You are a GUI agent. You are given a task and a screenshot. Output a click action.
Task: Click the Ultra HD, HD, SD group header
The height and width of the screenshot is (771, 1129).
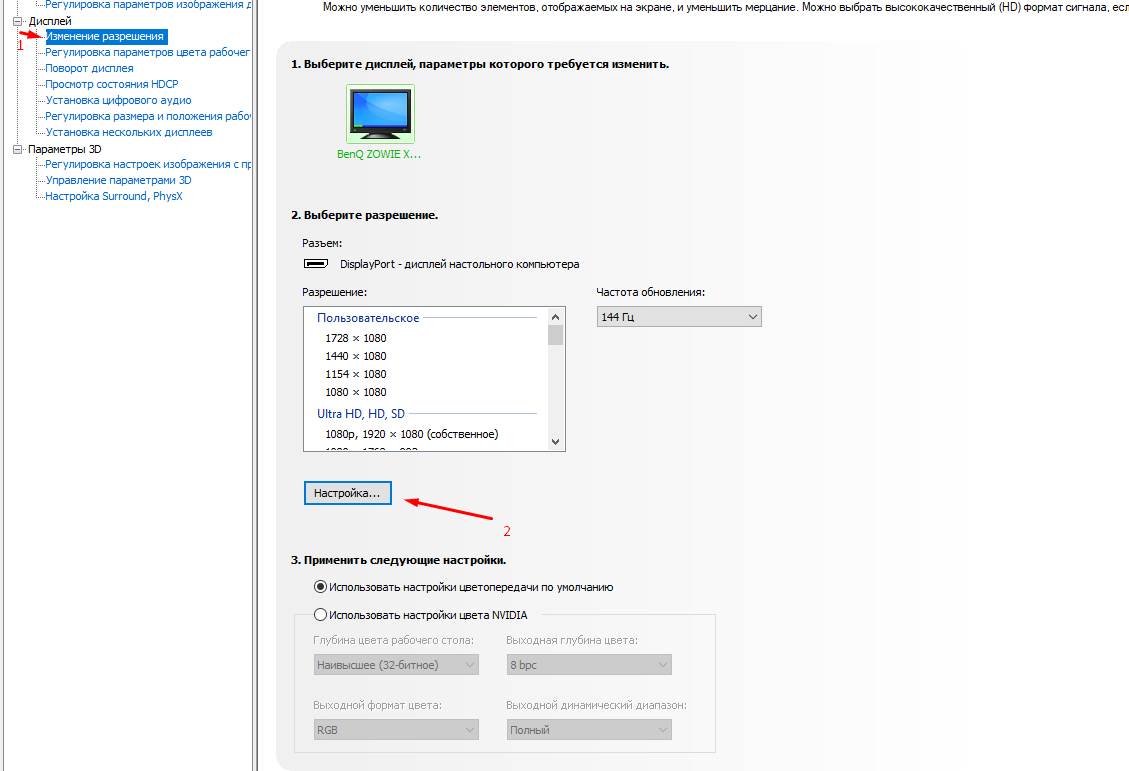pos(361,414)
